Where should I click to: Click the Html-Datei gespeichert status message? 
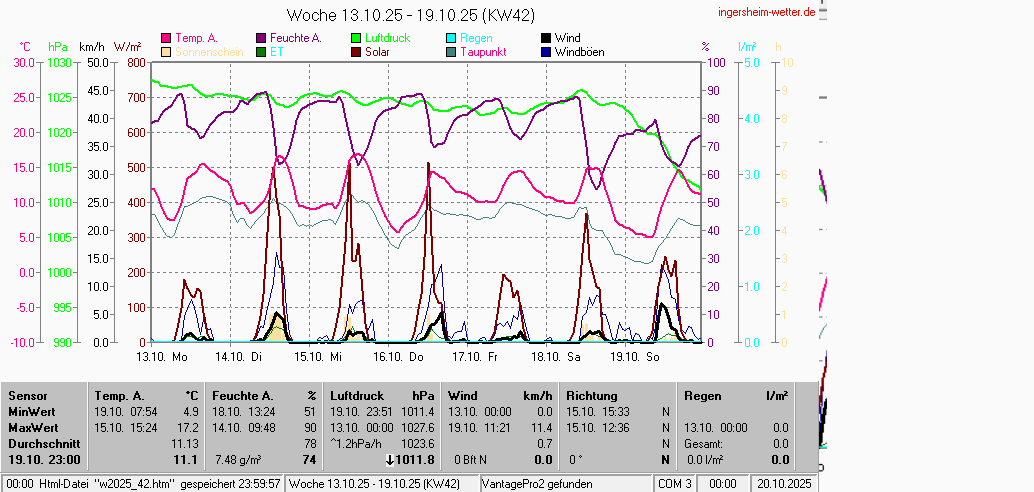pos(145,484)
